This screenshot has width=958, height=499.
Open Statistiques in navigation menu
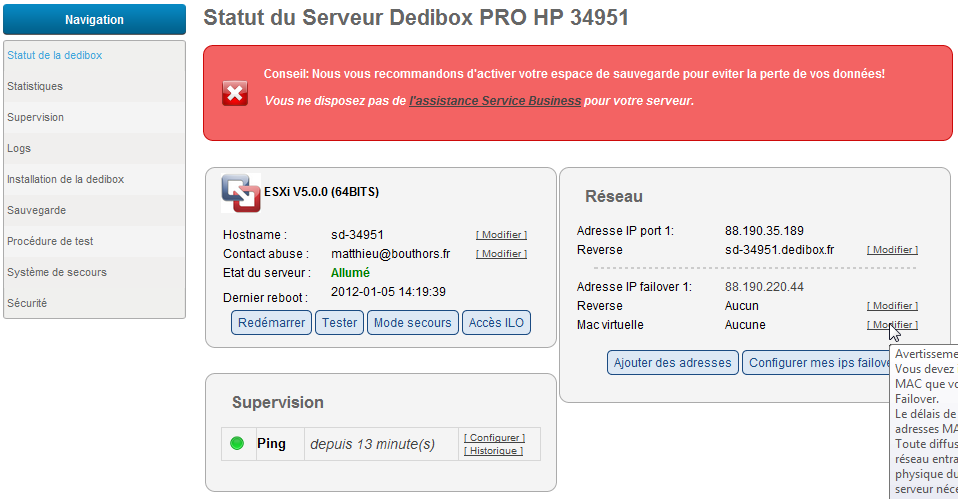[35, 86]
